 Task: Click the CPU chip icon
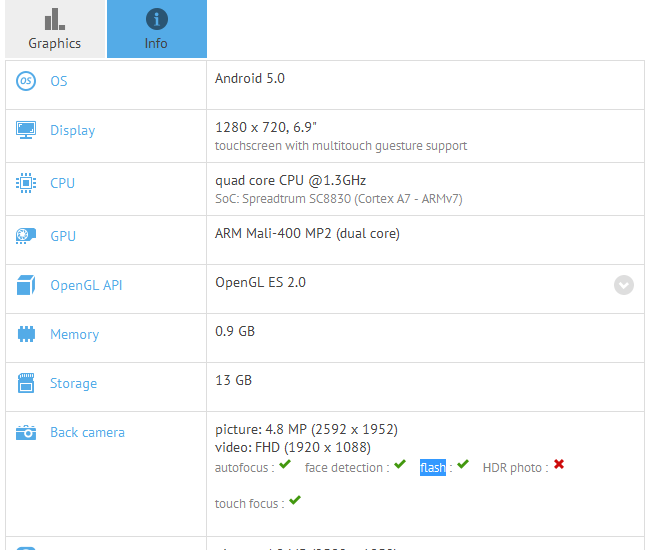pos(26,183)
